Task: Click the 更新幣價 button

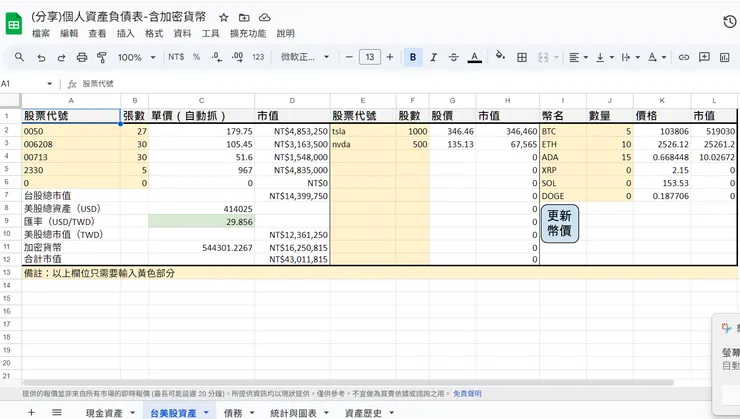Action: [x=559, y=223]
